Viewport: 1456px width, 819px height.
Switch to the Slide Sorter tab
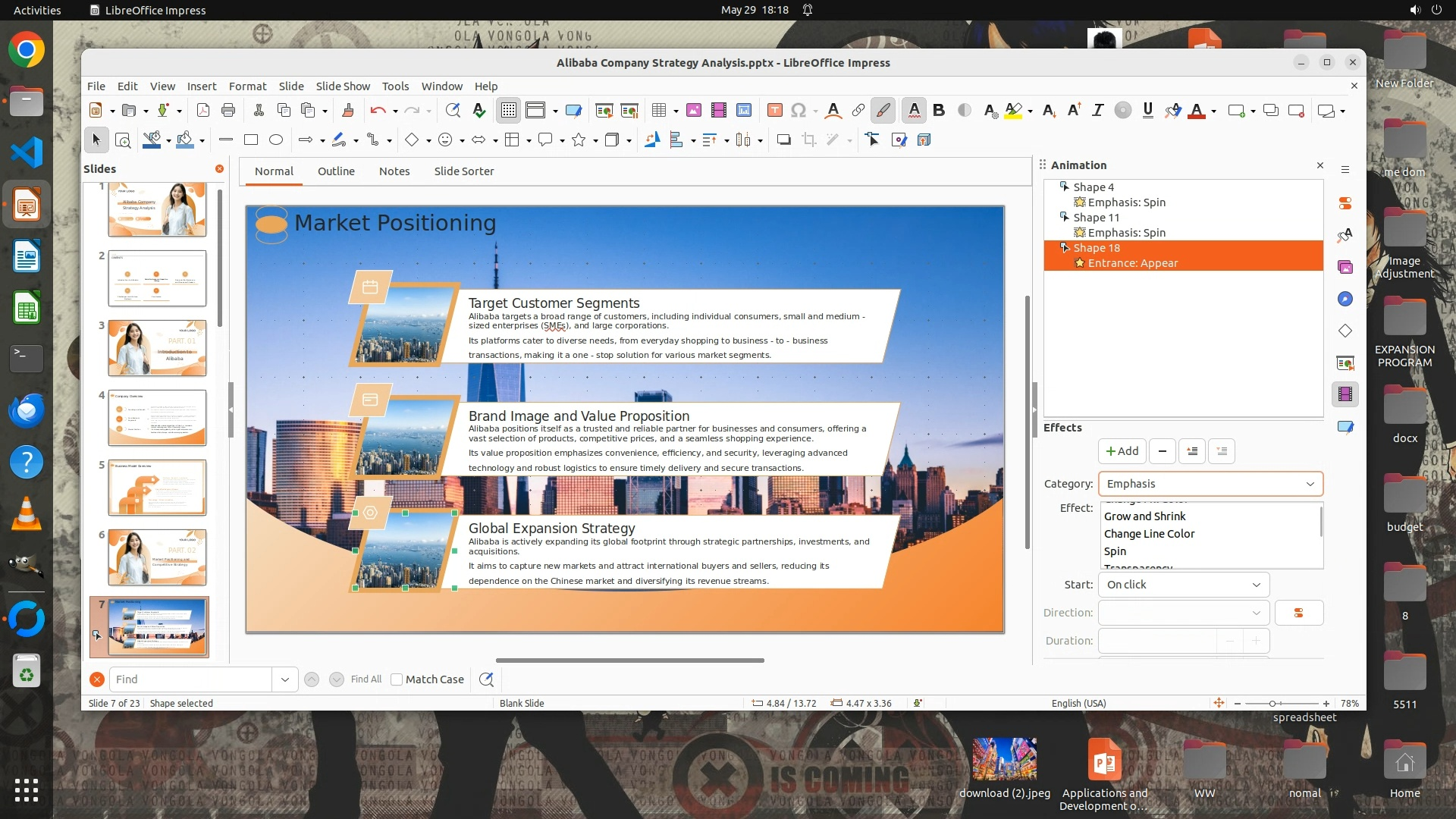coord(463,171)
